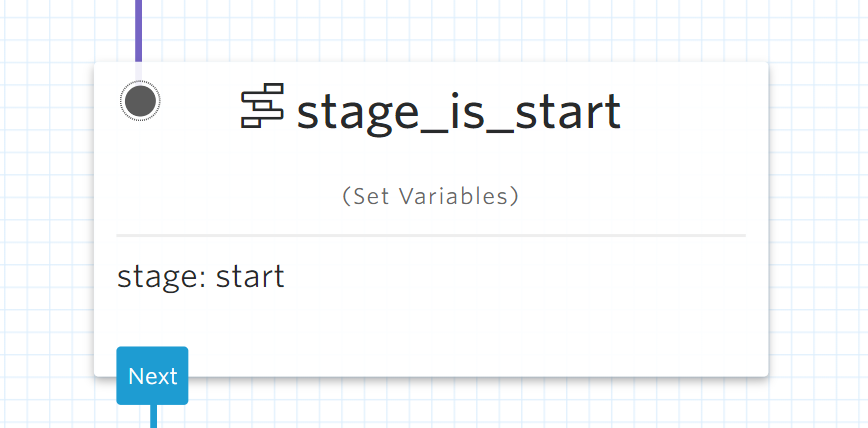Click the Next transition button
Screen dimensions: 868x428
pos(152,376)
